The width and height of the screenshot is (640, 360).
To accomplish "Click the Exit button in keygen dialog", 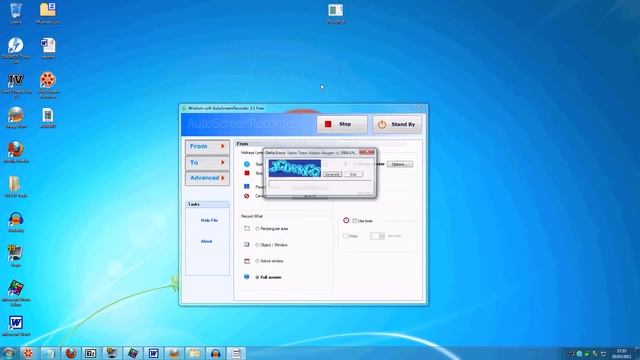I will coord(353,174).
